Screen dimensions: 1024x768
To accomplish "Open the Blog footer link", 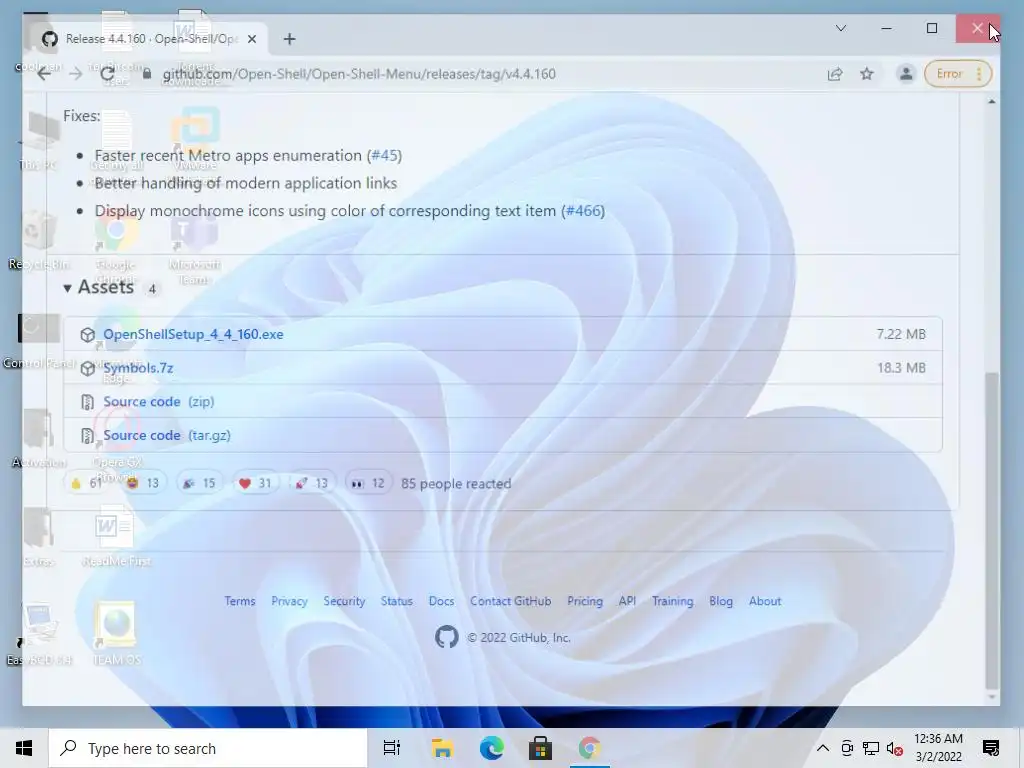I will 721,601.
